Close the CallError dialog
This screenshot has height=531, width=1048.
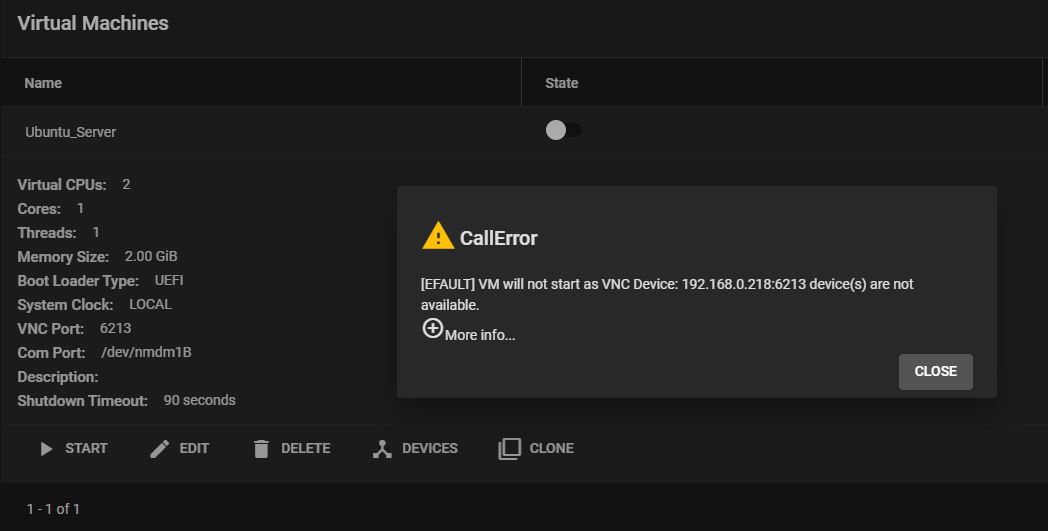935,372
